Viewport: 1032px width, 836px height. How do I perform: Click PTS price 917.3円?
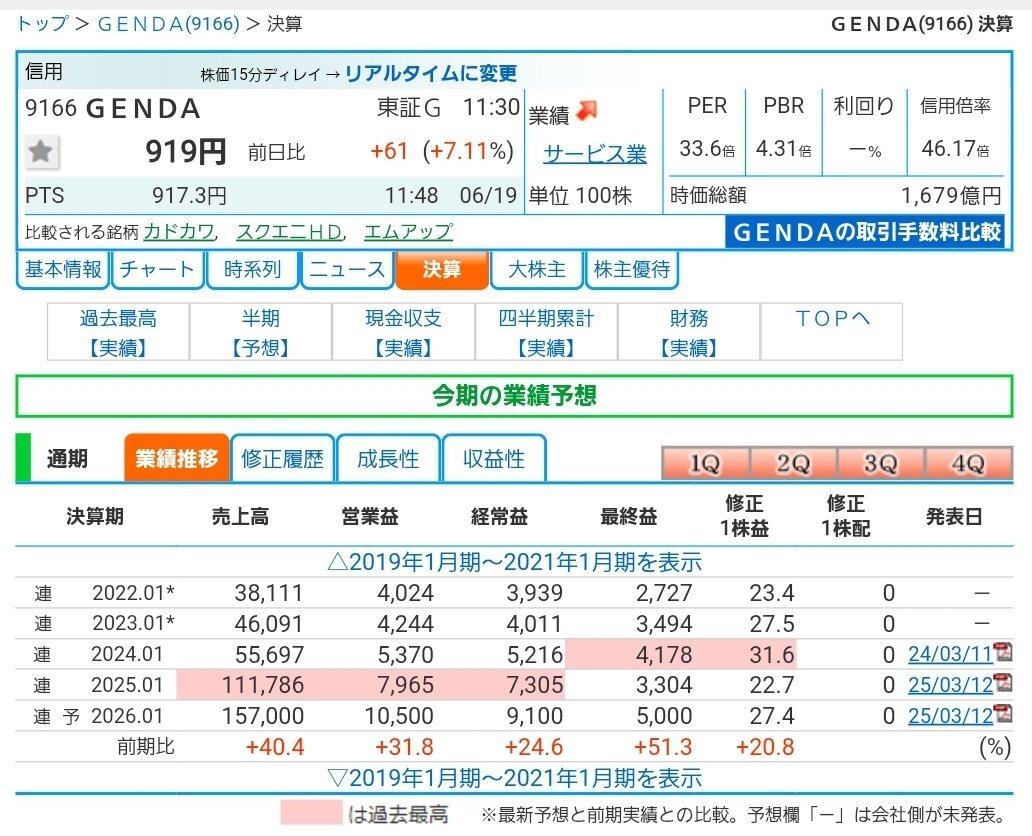(190, 196)
